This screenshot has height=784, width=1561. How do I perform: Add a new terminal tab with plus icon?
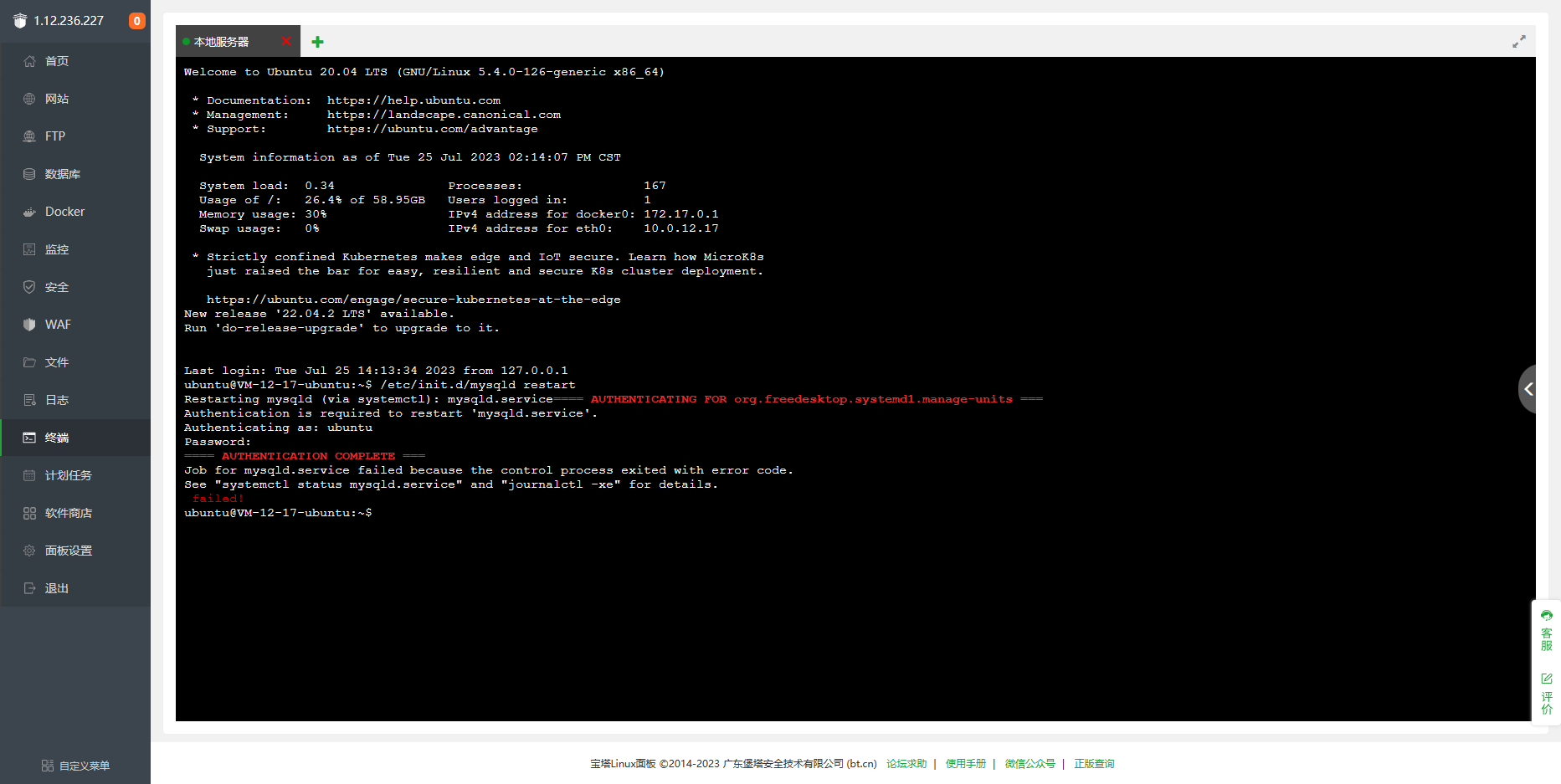[317, 42]
